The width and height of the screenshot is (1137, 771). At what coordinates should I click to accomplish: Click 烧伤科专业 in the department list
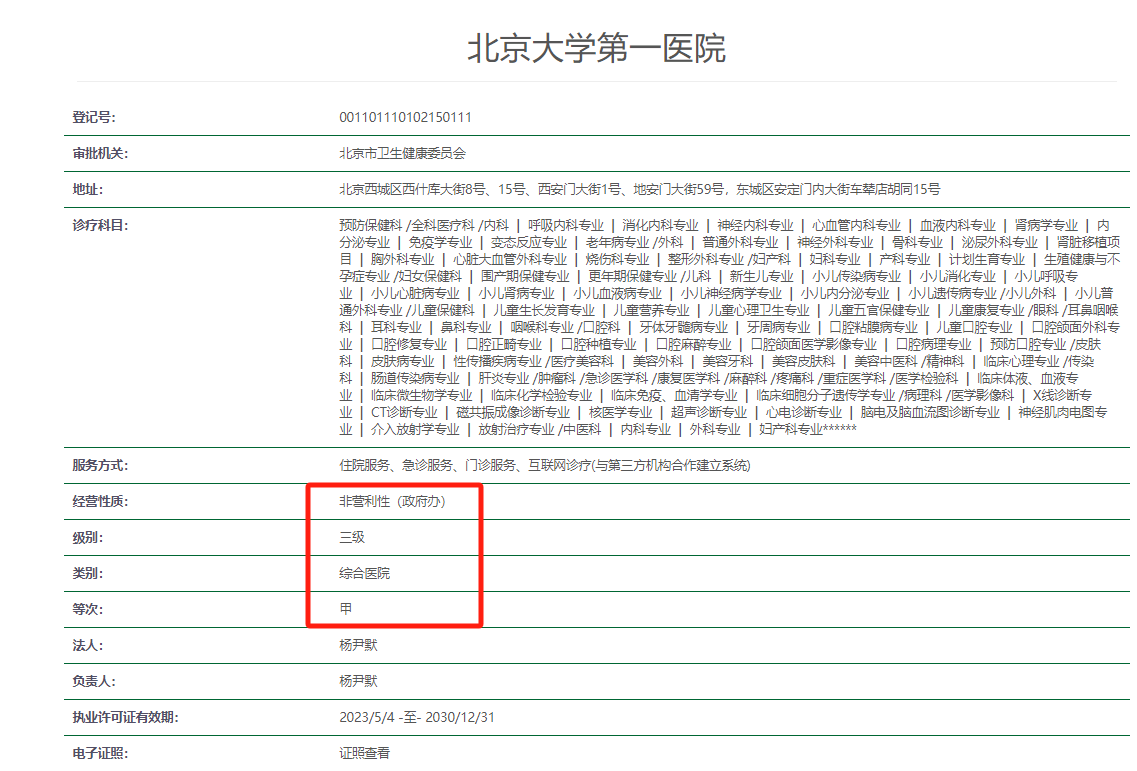tap(617, 260)
